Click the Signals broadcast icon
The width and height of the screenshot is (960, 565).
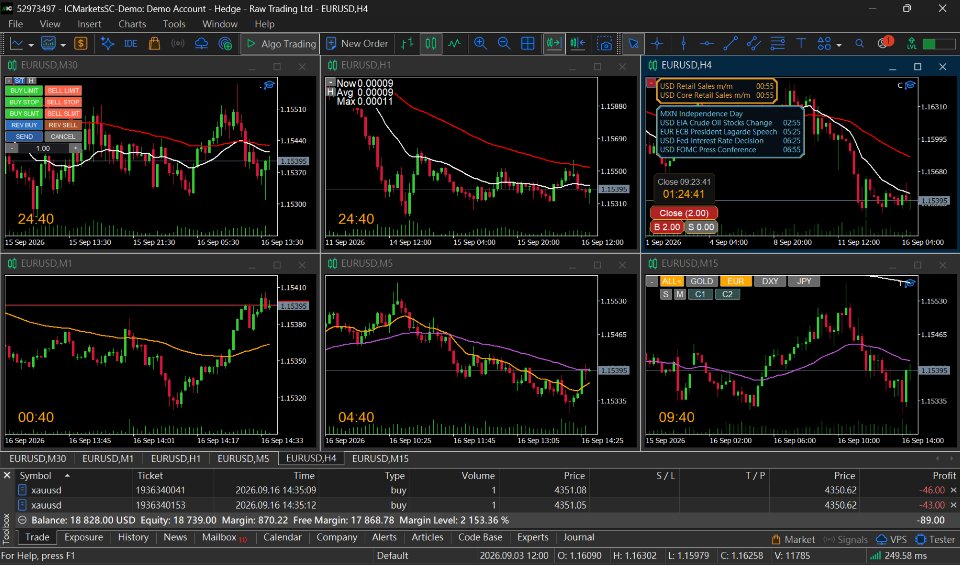tap(178, 43)
